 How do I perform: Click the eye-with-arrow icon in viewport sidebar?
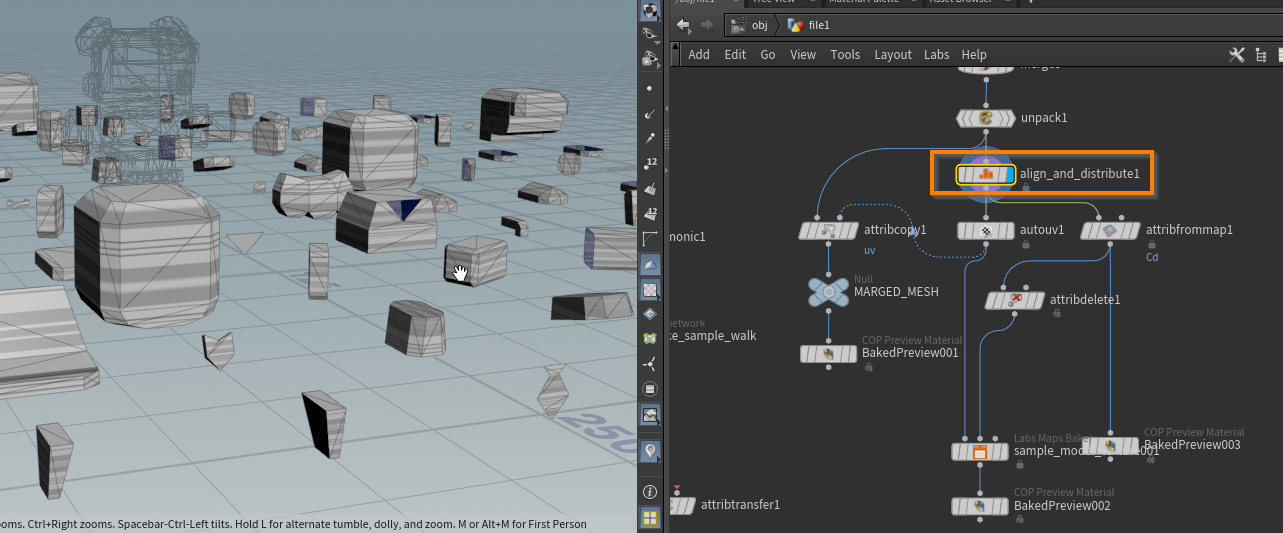coord(650,35)
